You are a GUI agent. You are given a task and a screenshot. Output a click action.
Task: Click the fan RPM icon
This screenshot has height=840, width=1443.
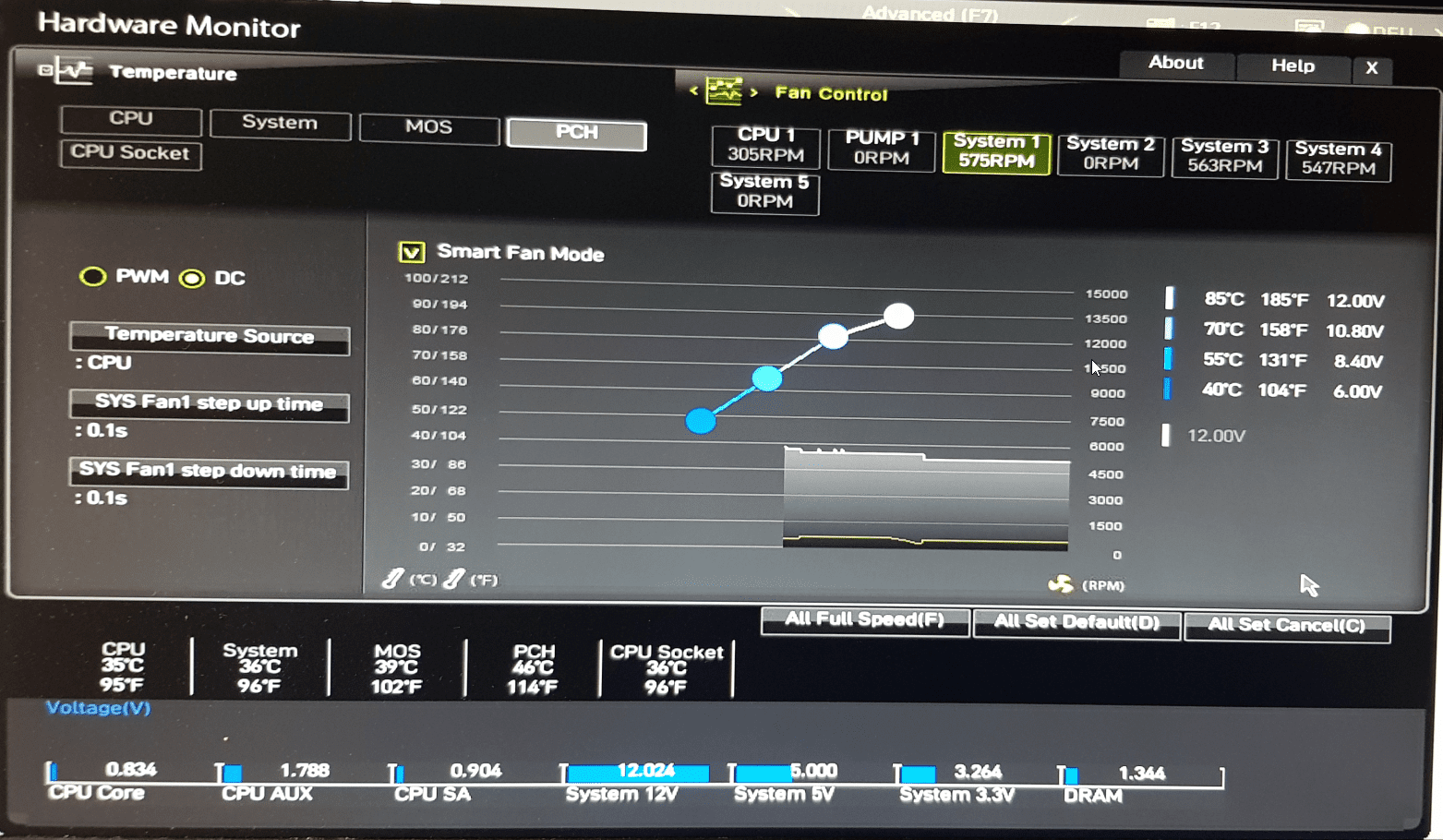pos(1061,584)
